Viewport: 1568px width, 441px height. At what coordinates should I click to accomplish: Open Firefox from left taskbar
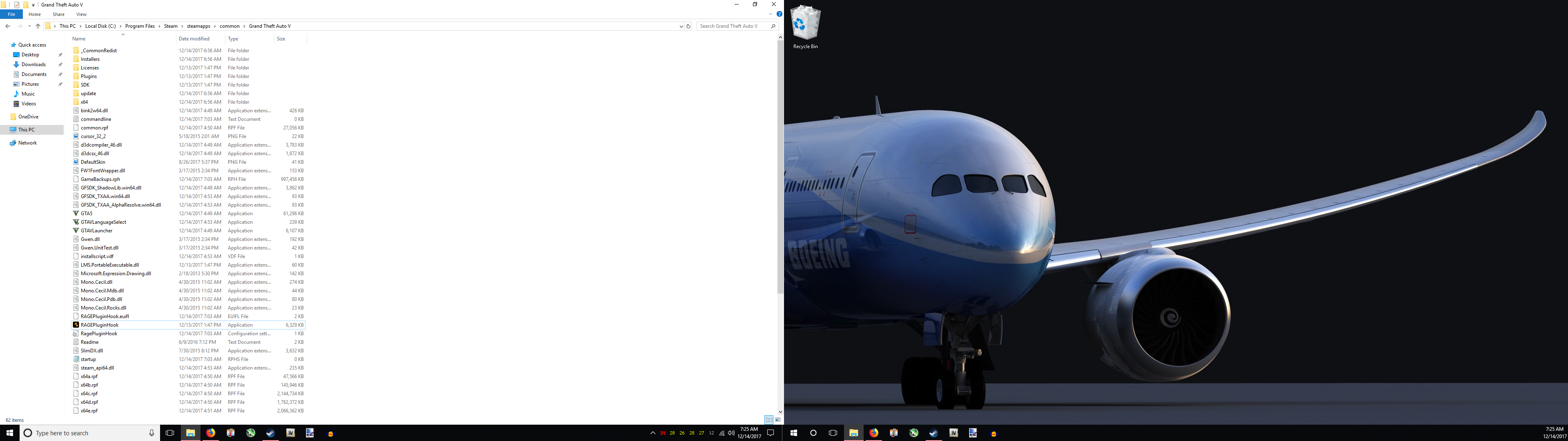coord(211,433)
